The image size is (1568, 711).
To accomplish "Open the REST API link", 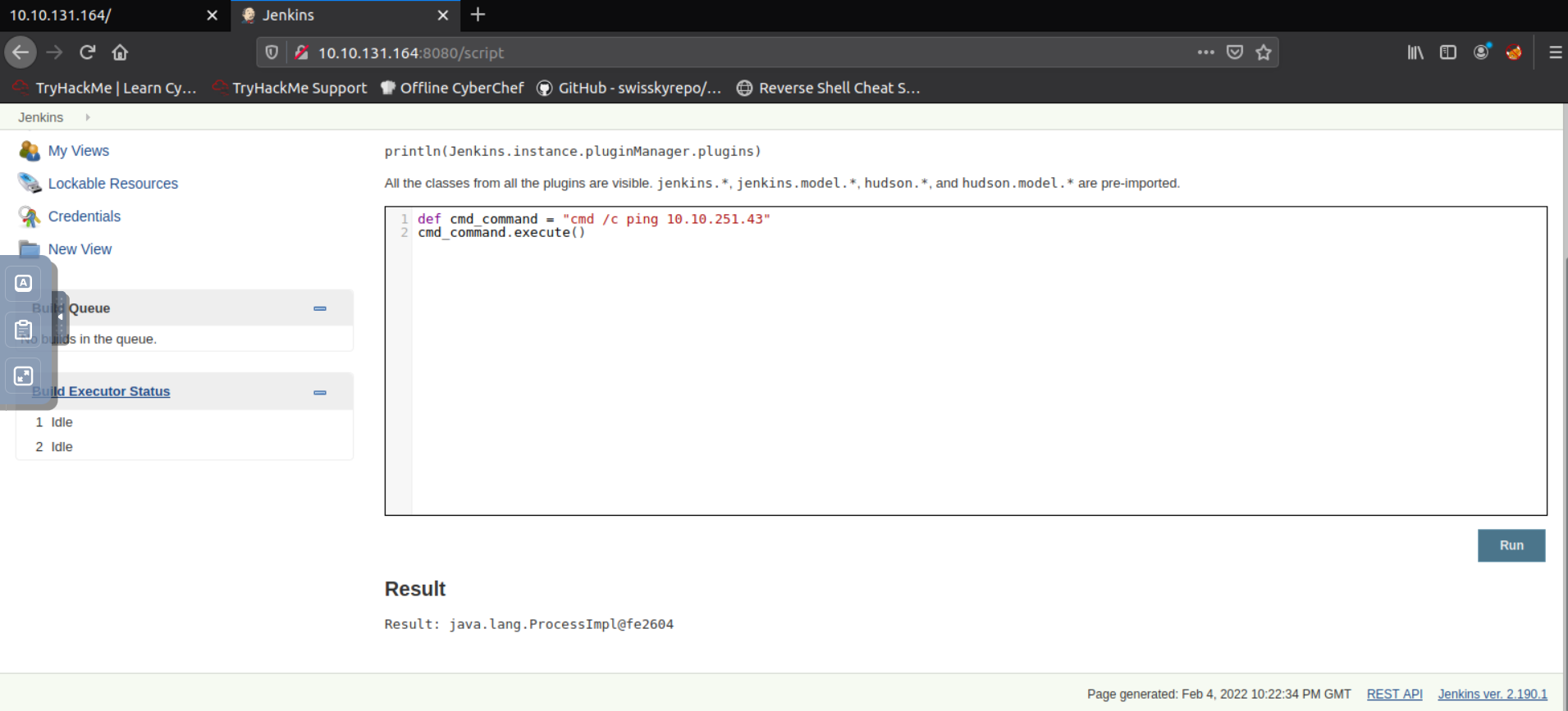I will [1394, 694].
